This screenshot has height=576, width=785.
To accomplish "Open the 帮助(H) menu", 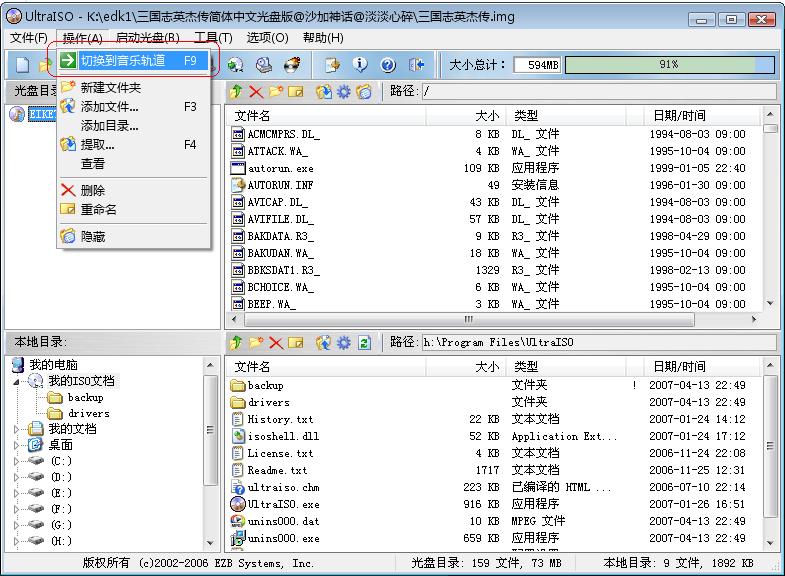I will point(322,38).
